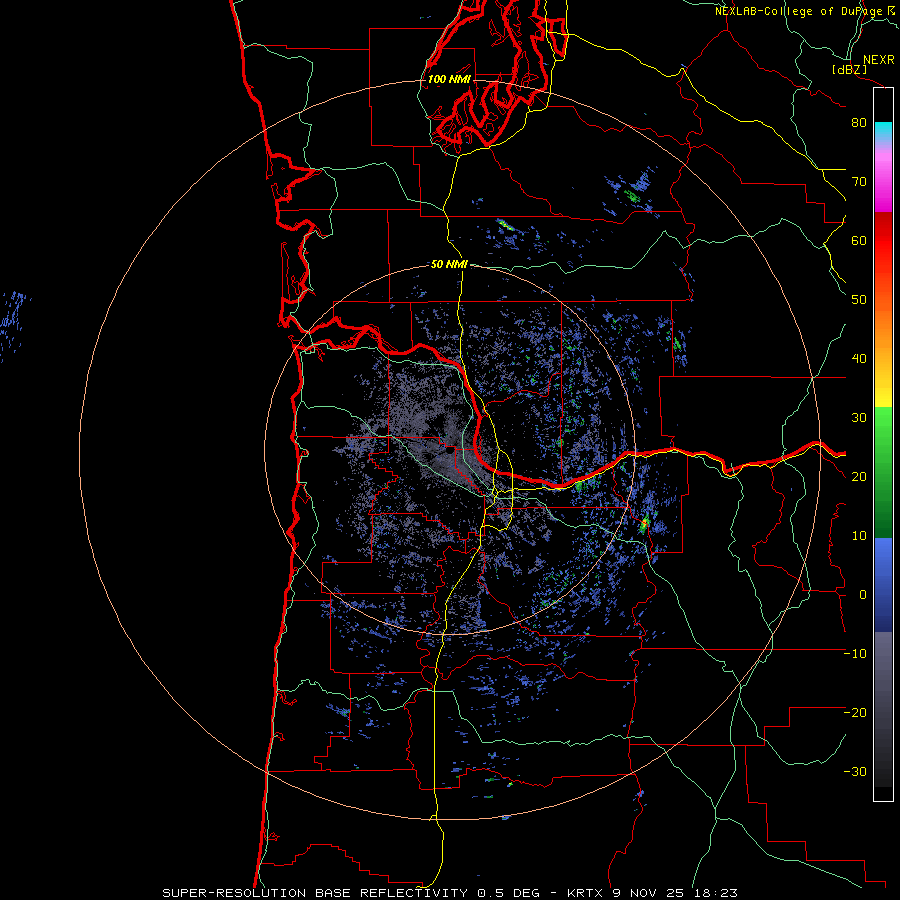Select the 50 value on the dBZ scale

(x=859, y=300)
